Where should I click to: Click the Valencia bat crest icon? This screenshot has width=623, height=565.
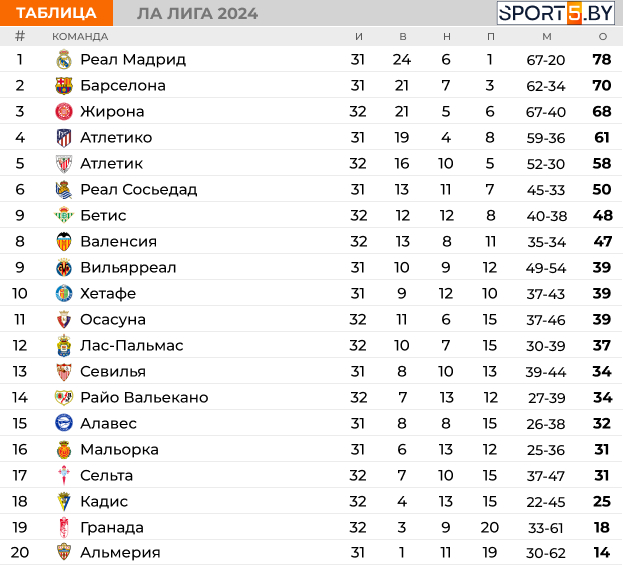point(64,242)
